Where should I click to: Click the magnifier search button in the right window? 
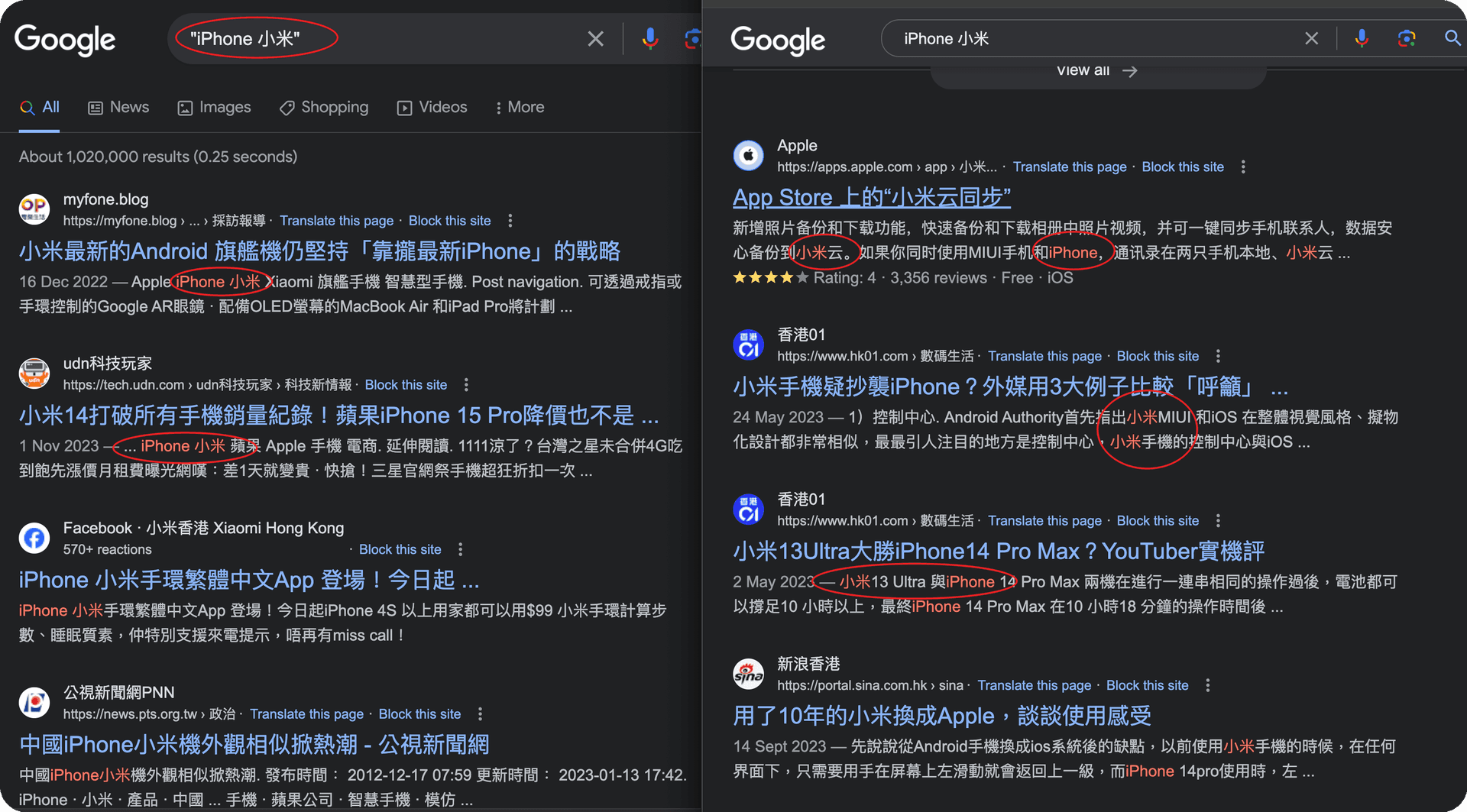[1452, 38]
